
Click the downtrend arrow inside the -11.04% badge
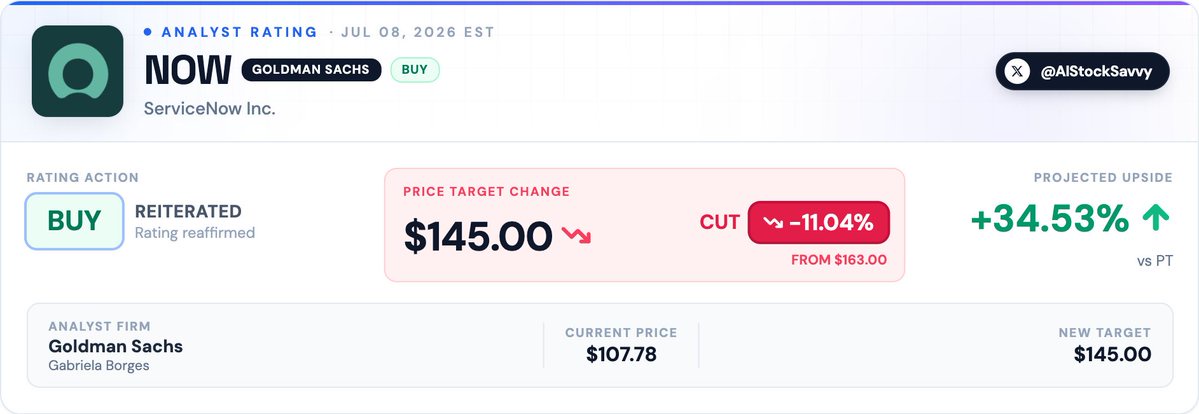click(x=773, y=223)
